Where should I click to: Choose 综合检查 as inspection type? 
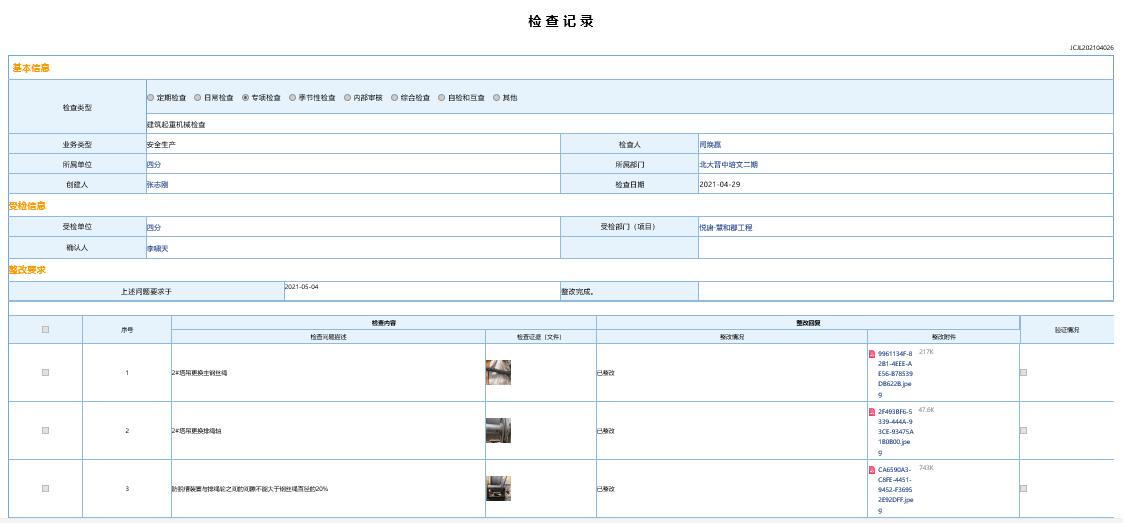395,98
